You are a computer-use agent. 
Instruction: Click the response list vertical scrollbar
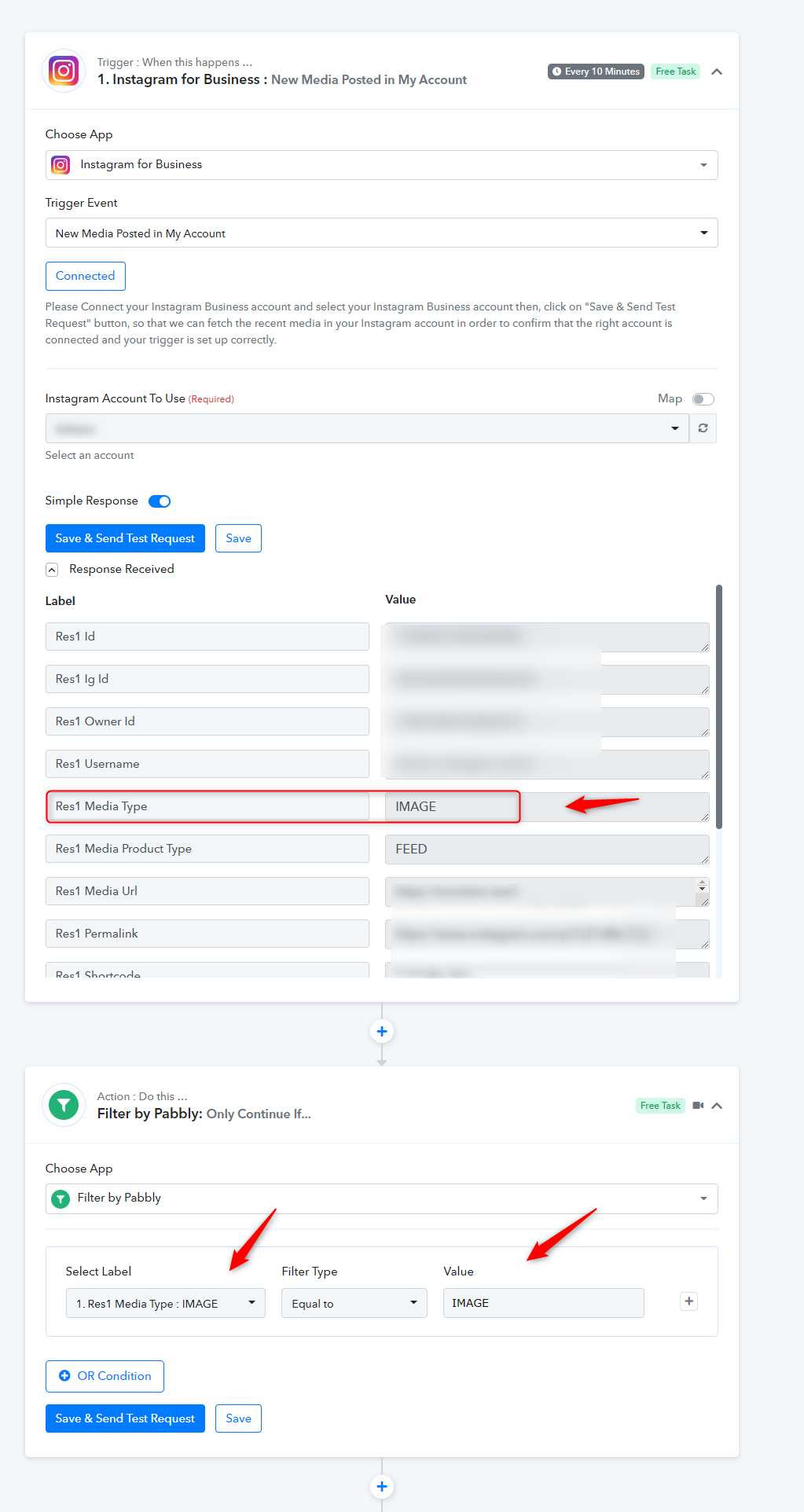(x=719, y=706)
